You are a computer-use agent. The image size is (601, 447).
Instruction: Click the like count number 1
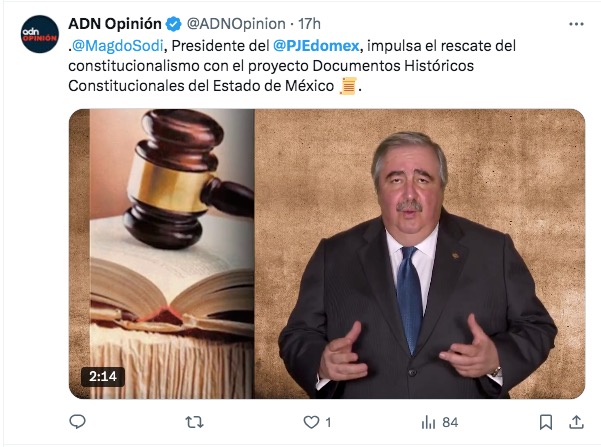[x=328, y=422]
